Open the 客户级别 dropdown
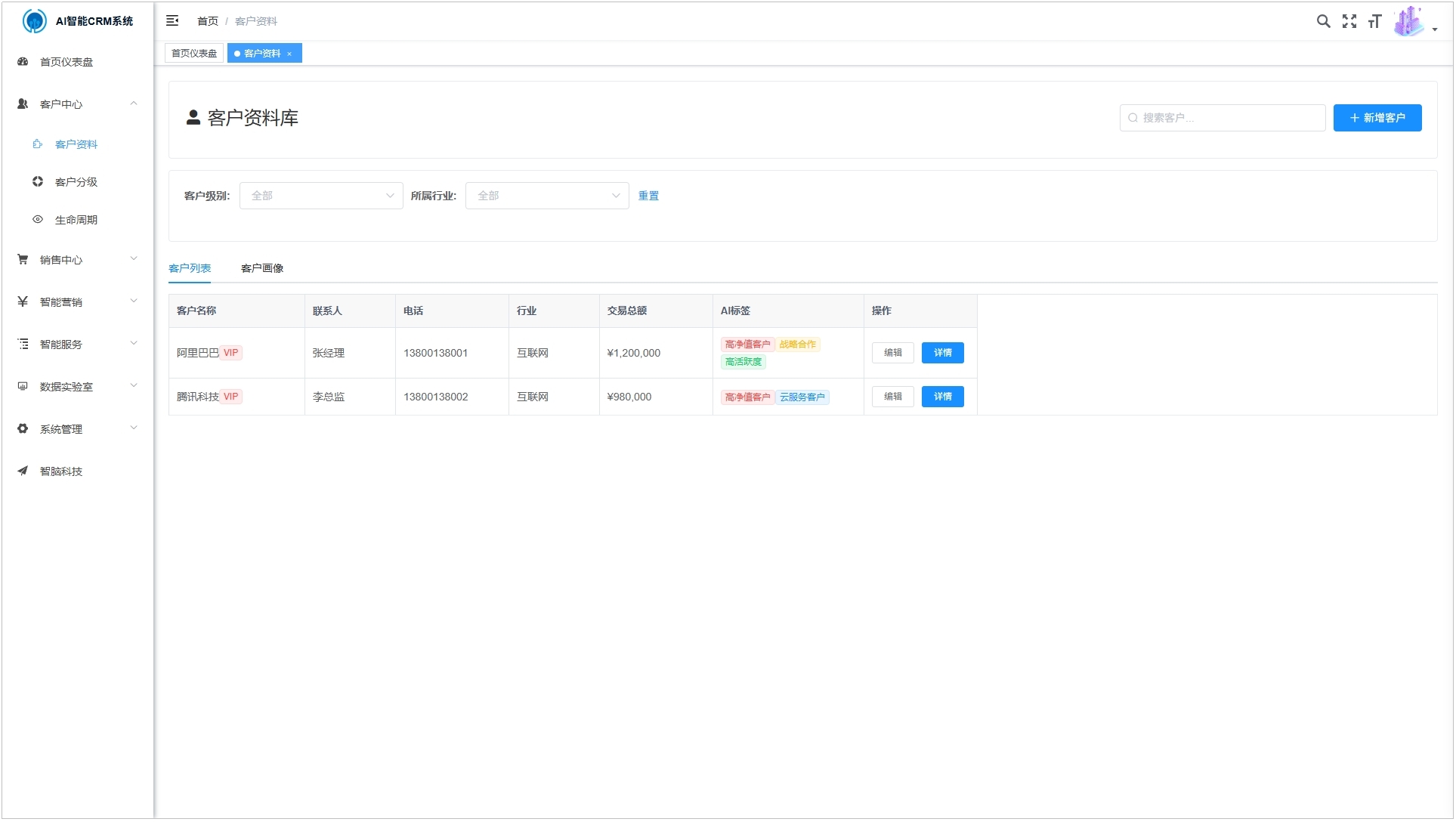Image resolution: width=1456 pixels, height=822 pixels. [321, 196]
